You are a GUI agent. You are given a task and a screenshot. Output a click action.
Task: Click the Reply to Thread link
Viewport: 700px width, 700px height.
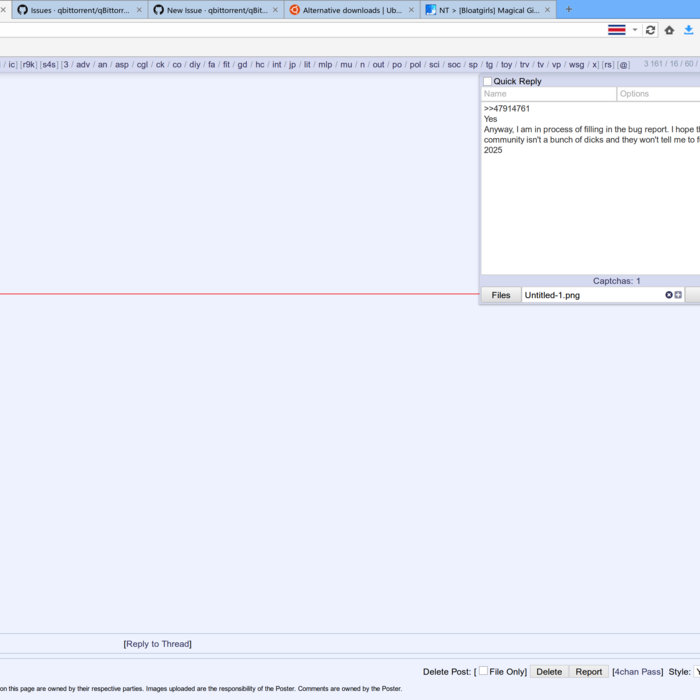pos(157,644)
